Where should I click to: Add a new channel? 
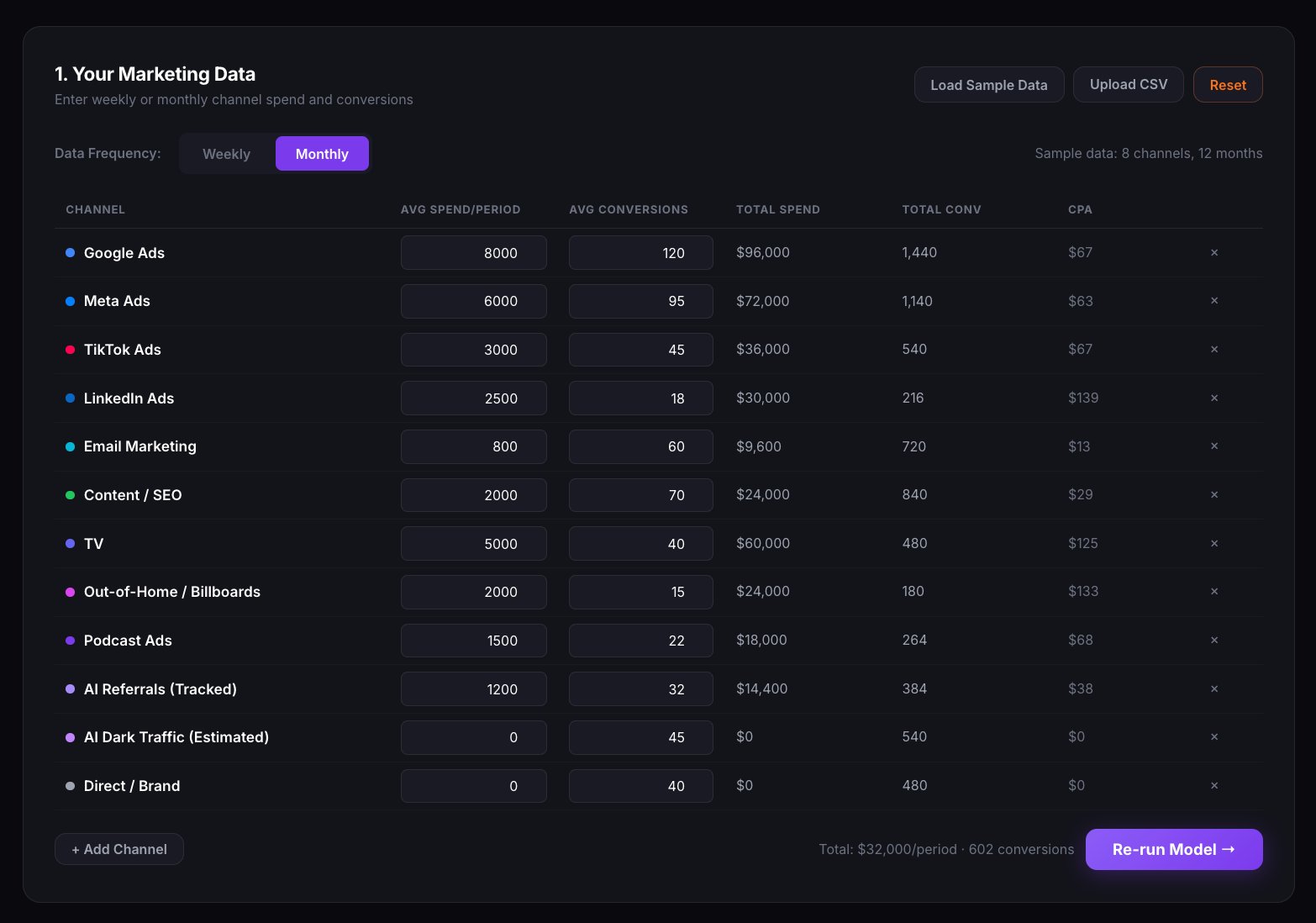click(x=119, y=849)
